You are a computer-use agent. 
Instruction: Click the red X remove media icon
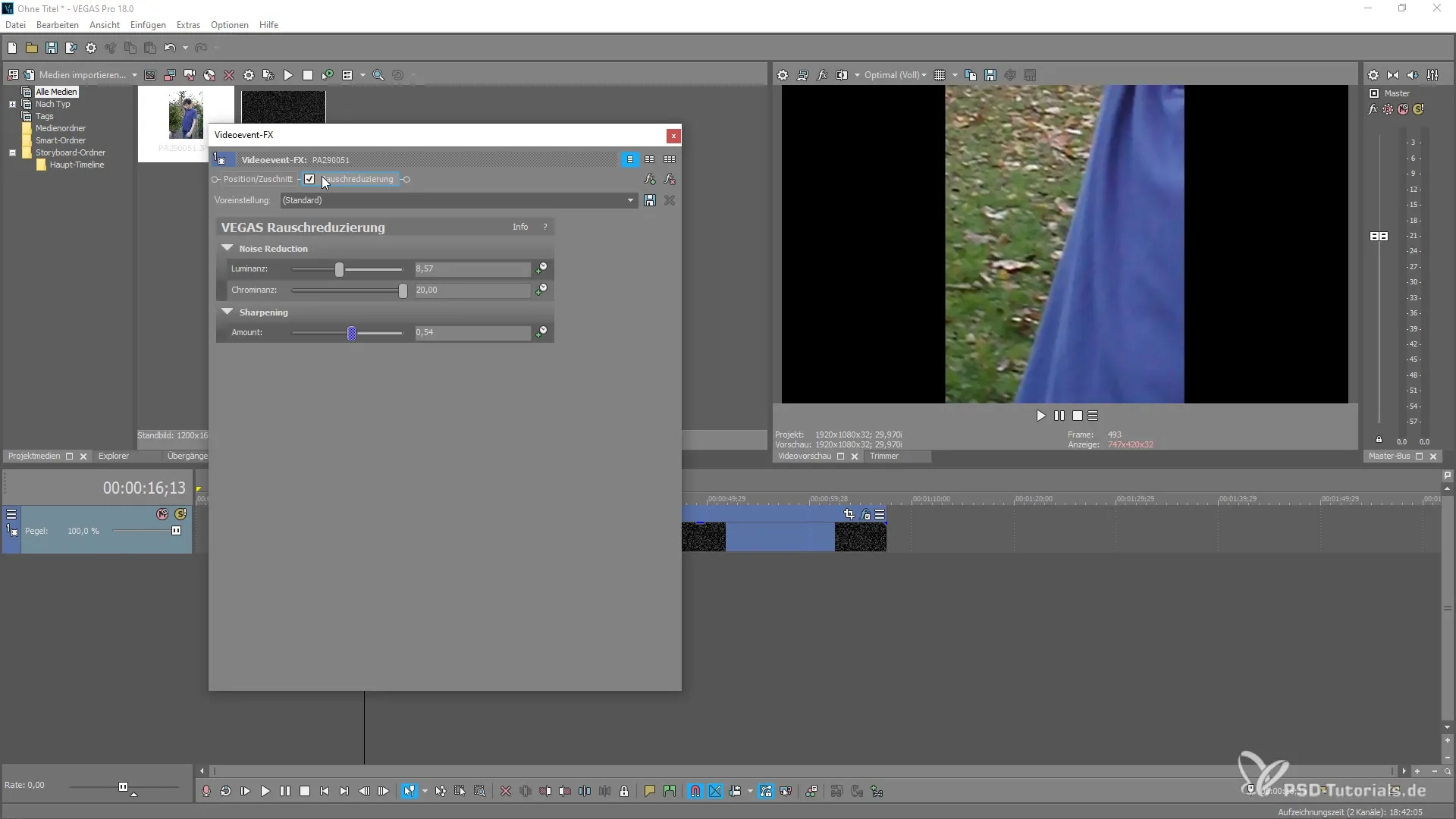coord(229,75)
